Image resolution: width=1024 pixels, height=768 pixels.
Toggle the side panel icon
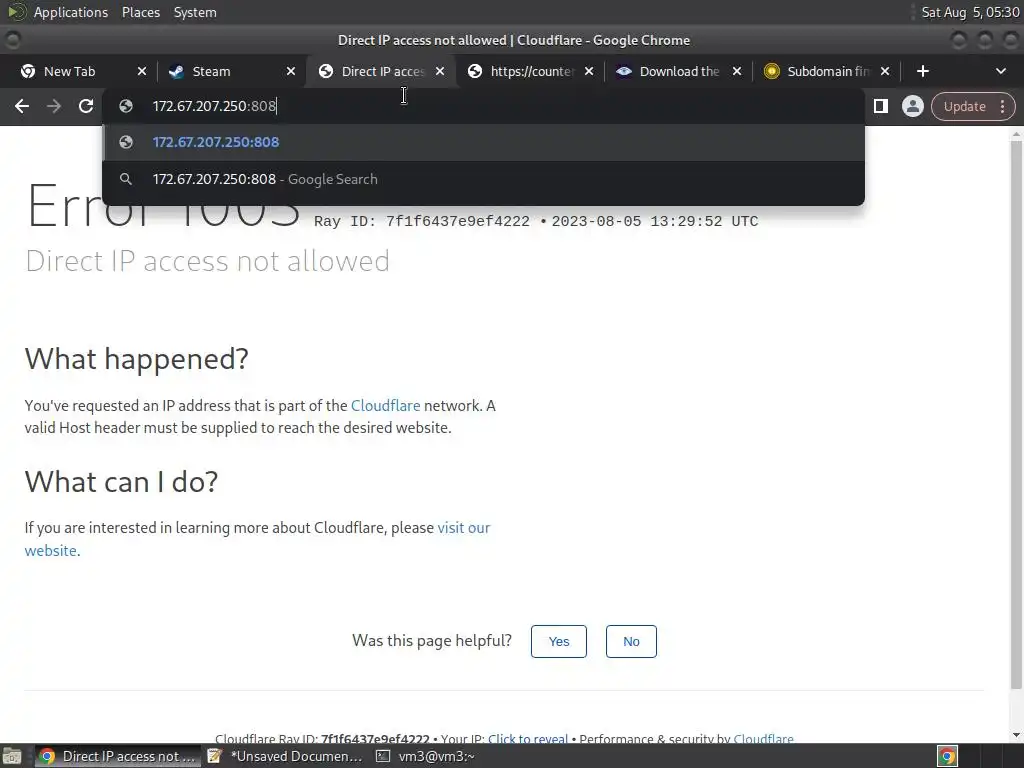tap(880, 106)
